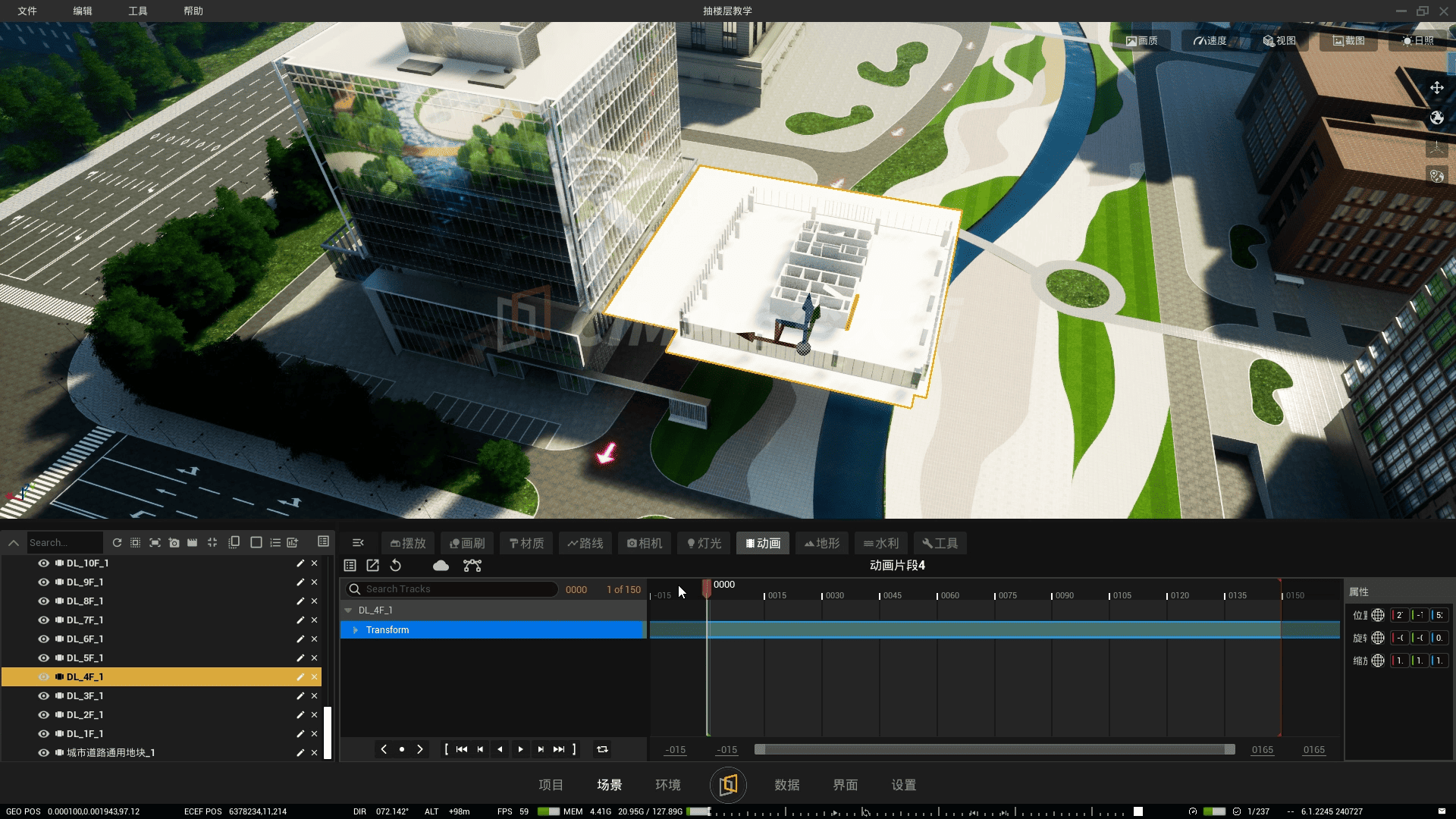The width and height of the screenshot is (1456, 819).
Task: Hide the DL_10F_1 layer with eye icon
Action: 43,563
